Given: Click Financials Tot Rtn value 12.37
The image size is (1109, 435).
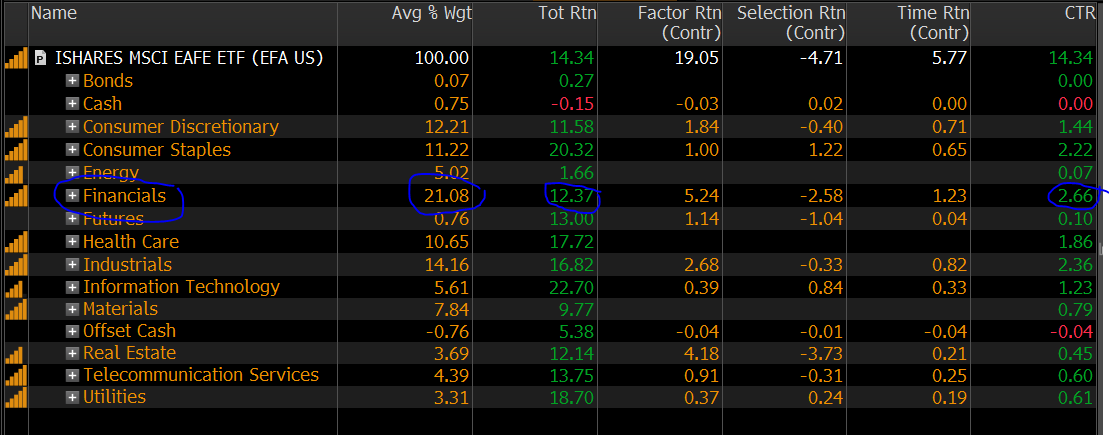Looking at the screenshot, I should [571, 196].
